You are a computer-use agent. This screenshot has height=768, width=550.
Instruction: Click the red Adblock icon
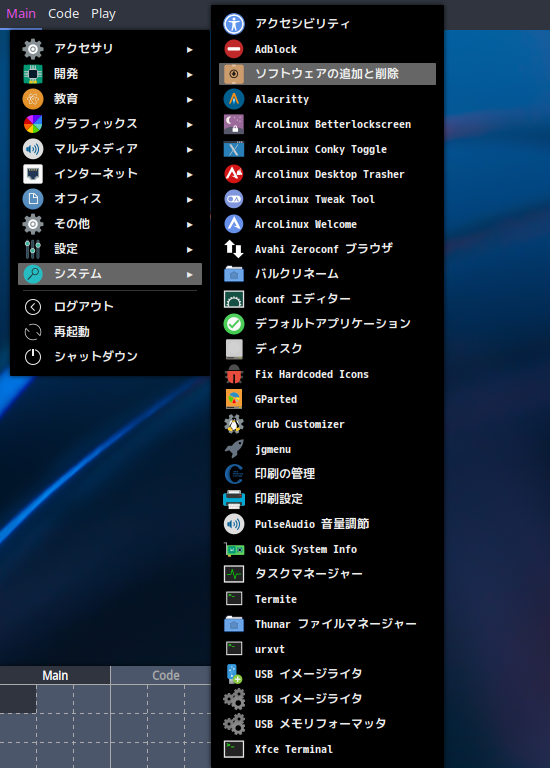(x=234, y=49)
